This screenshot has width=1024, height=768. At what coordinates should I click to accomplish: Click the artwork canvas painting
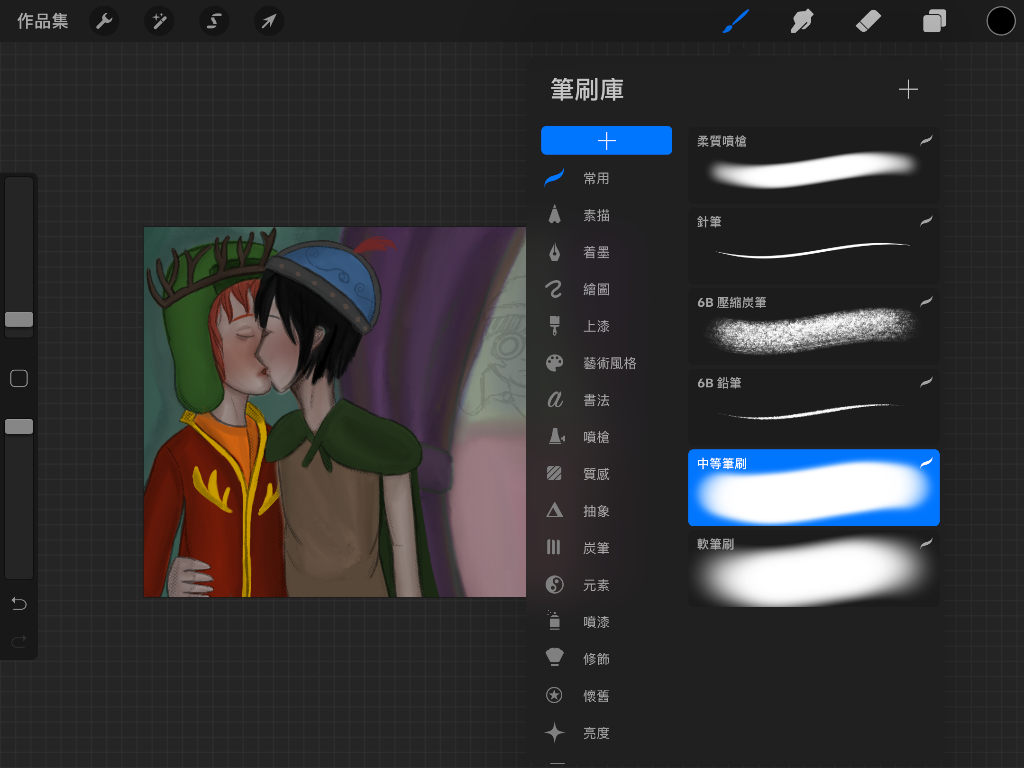(x=334, y=412)
